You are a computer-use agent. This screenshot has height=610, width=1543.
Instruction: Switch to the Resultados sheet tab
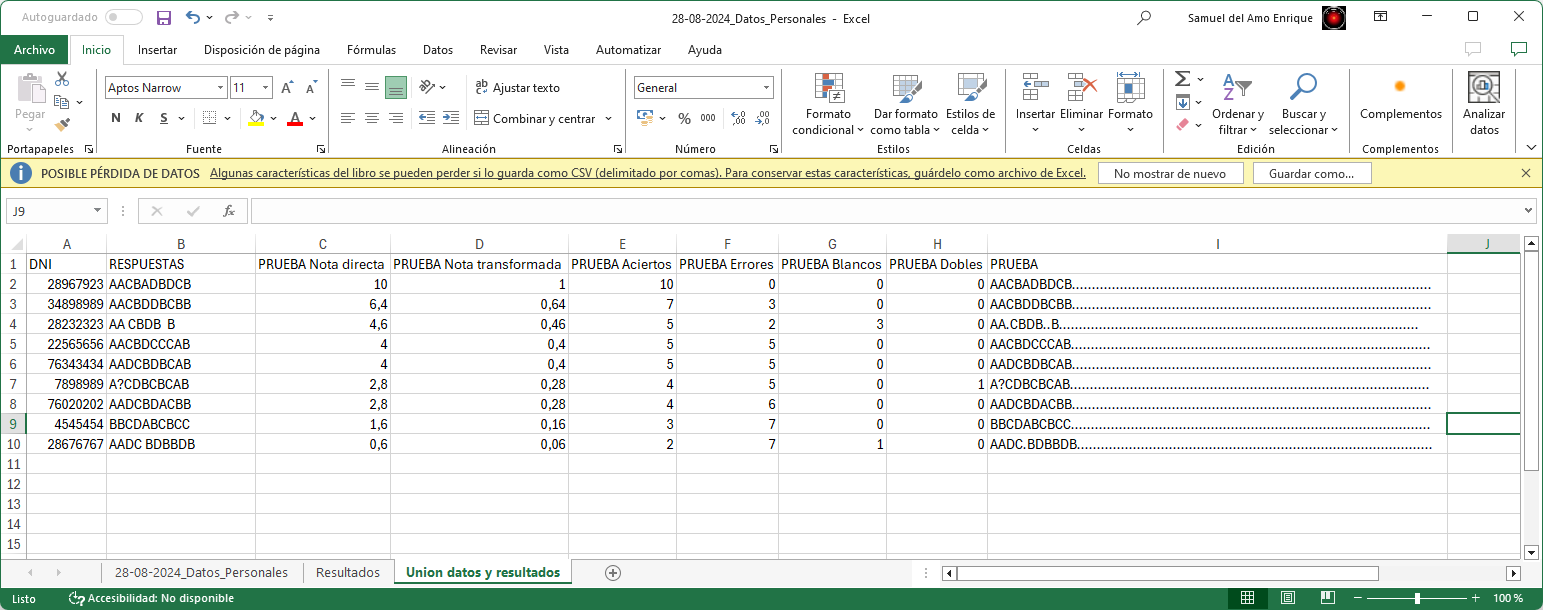[348, 573]
